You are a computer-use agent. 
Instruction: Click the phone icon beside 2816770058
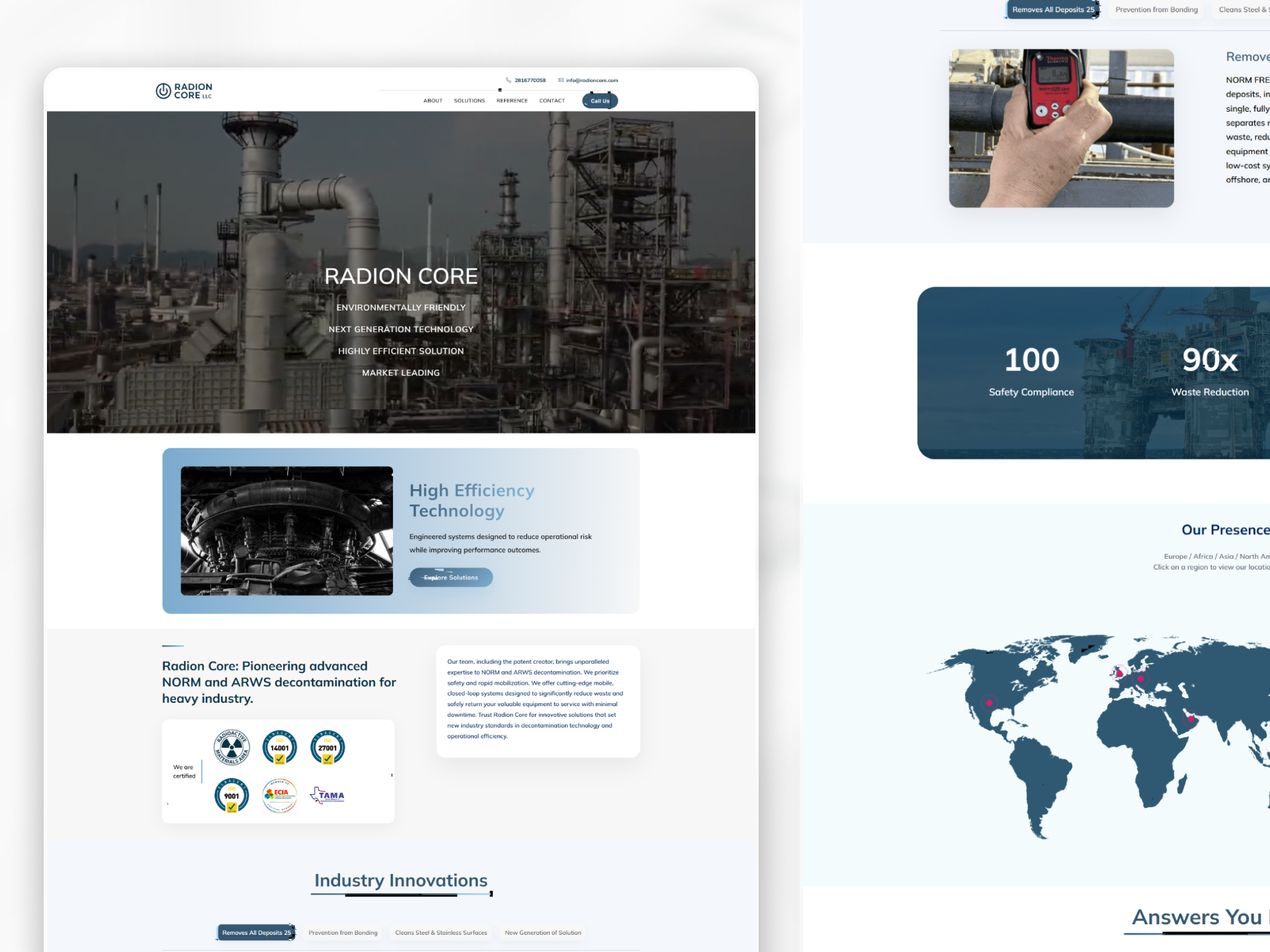pos(509,80)
